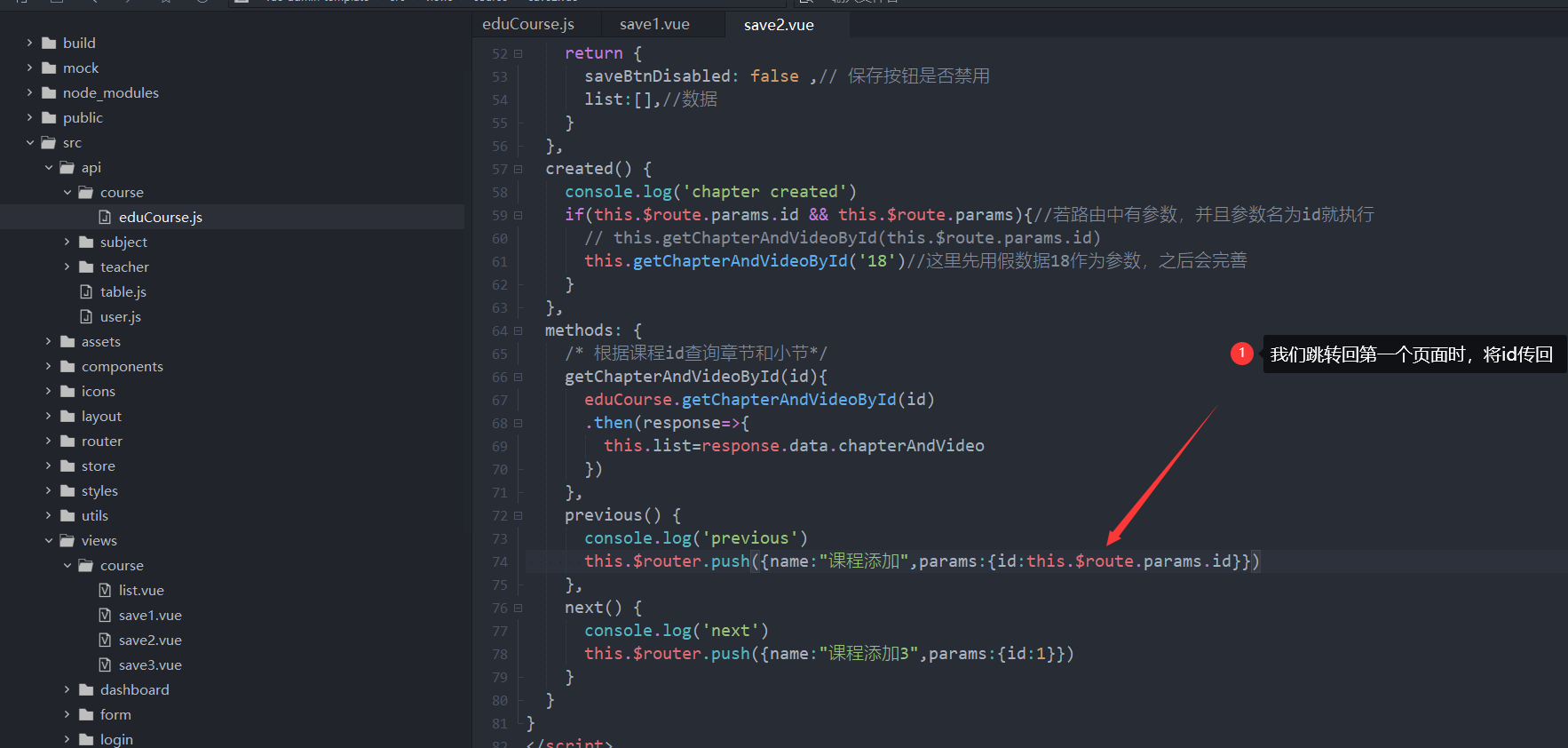The image size is (1568, 748).
Task: Click the router folder icon
Action: pos(67,441)
